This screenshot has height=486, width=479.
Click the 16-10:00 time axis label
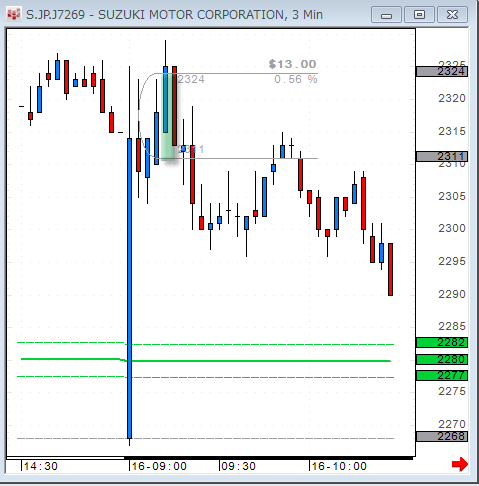(339, 466)
